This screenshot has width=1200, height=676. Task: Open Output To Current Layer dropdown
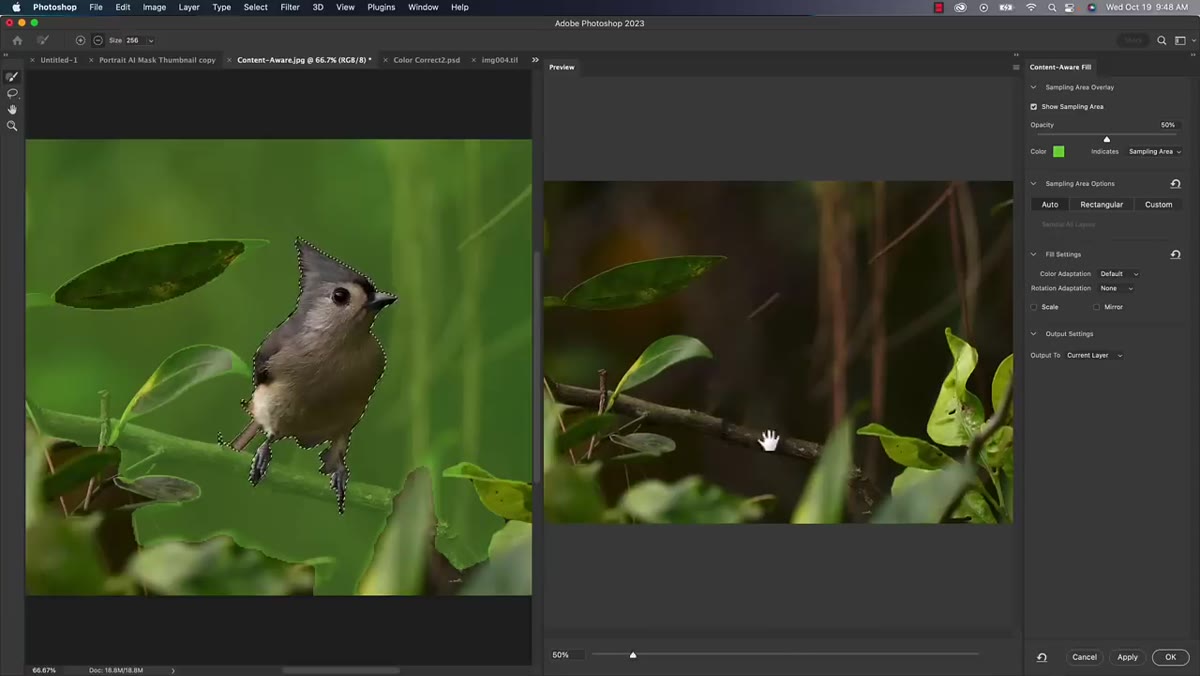tap(1094, 355)
